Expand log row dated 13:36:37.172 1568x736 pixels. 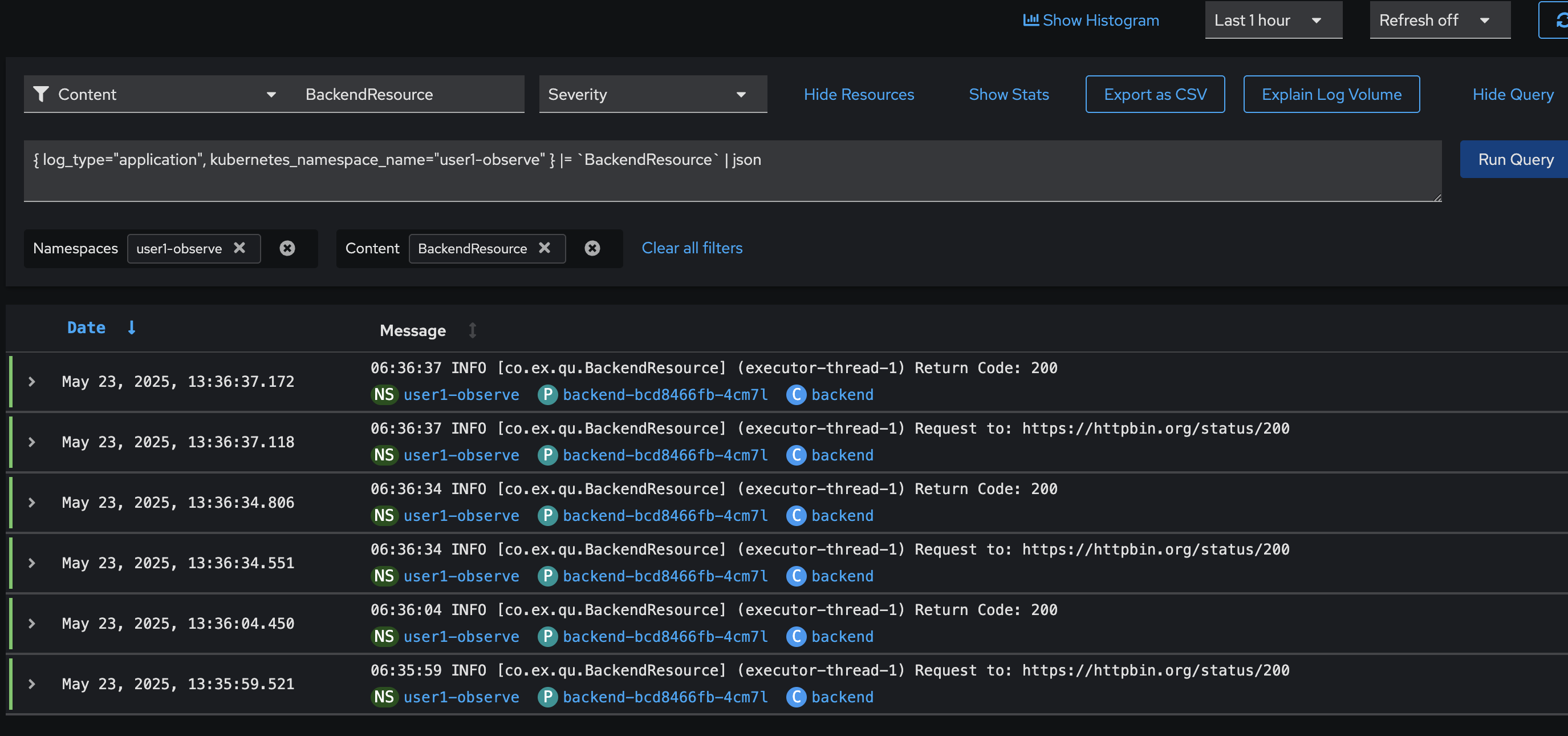(32, 381)
